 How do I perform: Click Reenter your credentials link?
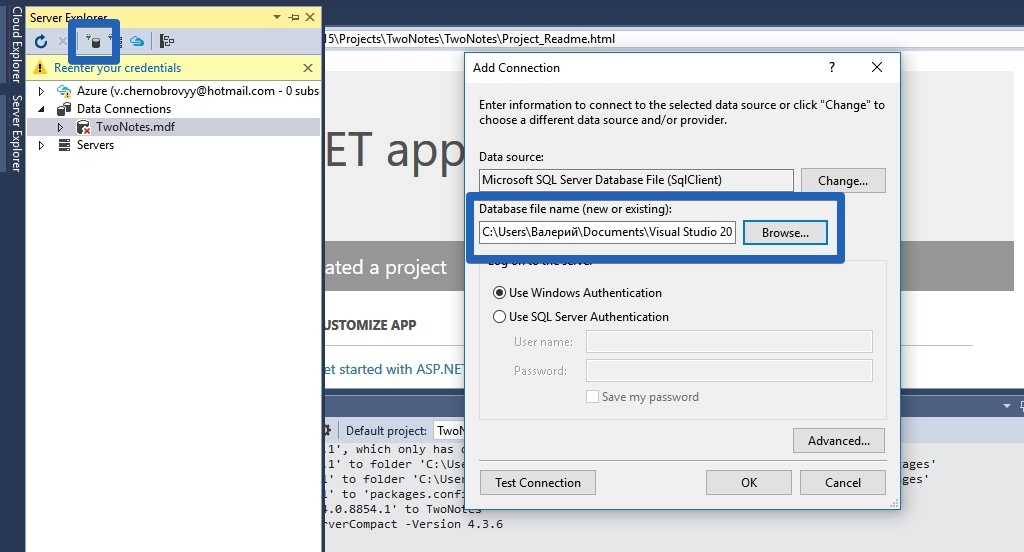[118, 68]
